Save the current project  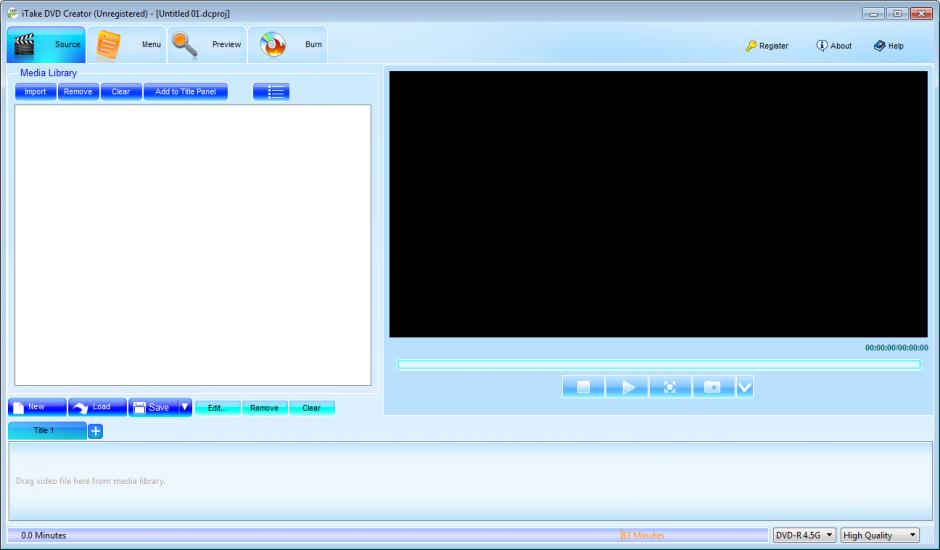pos(153,407)
